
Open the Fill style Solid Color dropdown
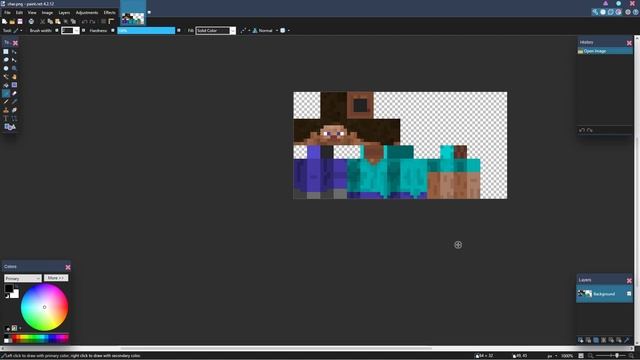(x=216, y=31)
